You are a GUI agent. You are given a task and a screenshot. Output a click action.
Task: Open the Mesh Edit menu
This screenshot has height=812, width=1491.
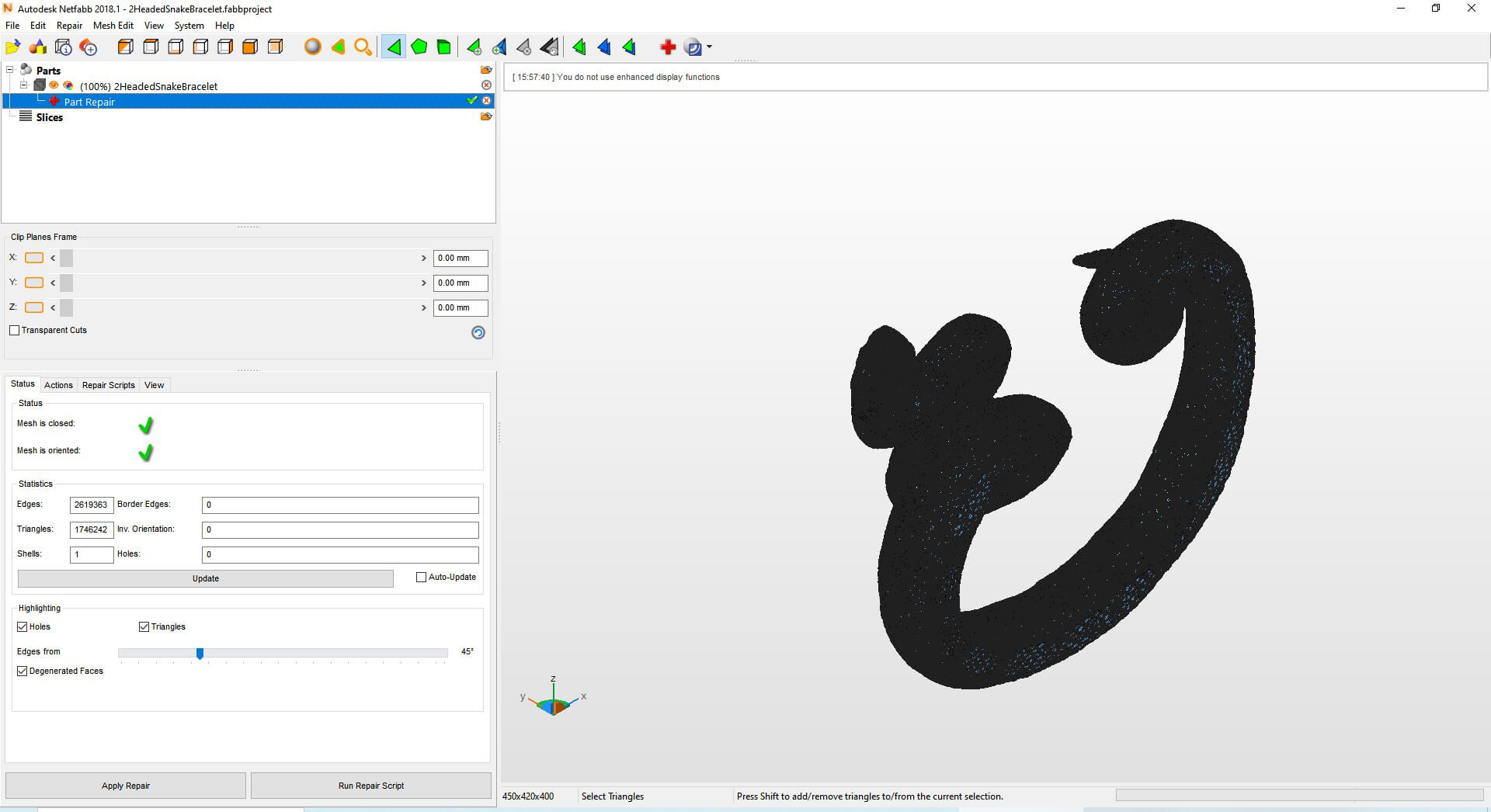pos(113,26)
